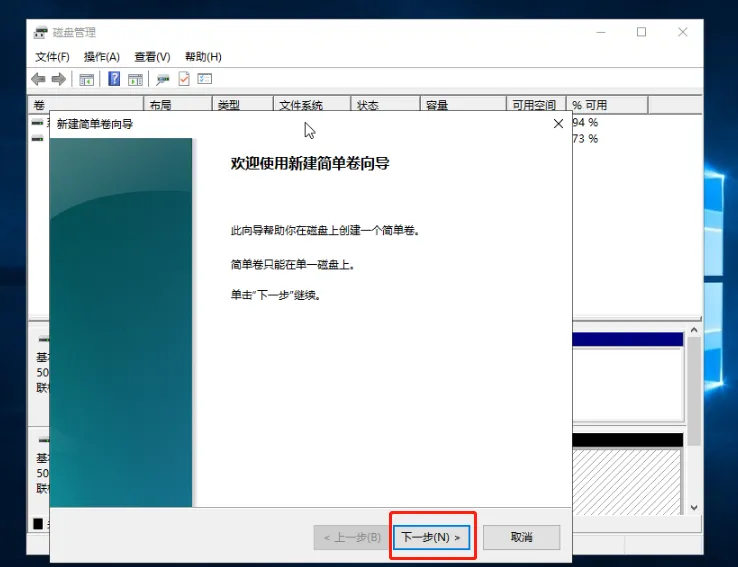Click the back arrow in Disk Management toolbar
Image resolution: width=738 pixels, height=567 pixels.
coord(38,79)
